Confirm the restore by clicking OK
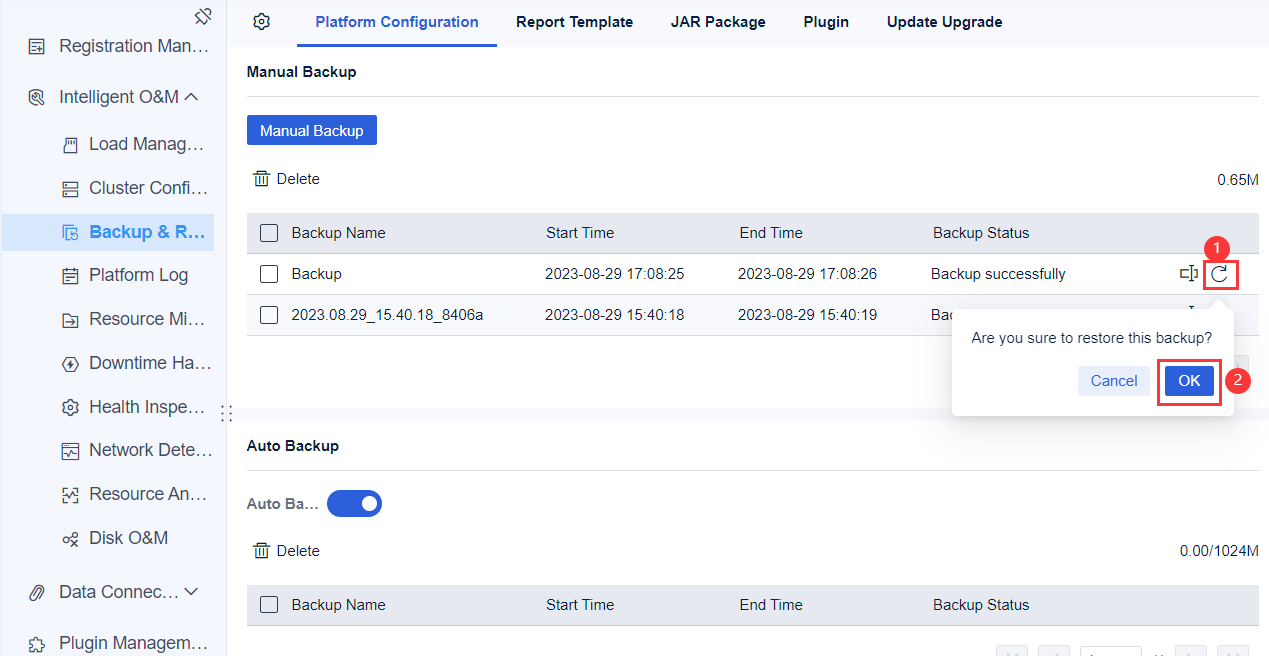Screen dimensions: 1269x656 tap(1189, 380)
